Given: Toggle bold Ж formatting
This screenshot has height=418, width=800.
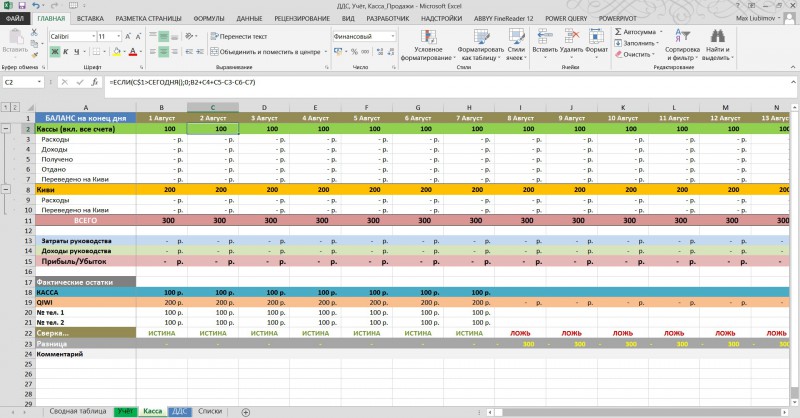Looking at the screenshot, I should pos(55,52).
